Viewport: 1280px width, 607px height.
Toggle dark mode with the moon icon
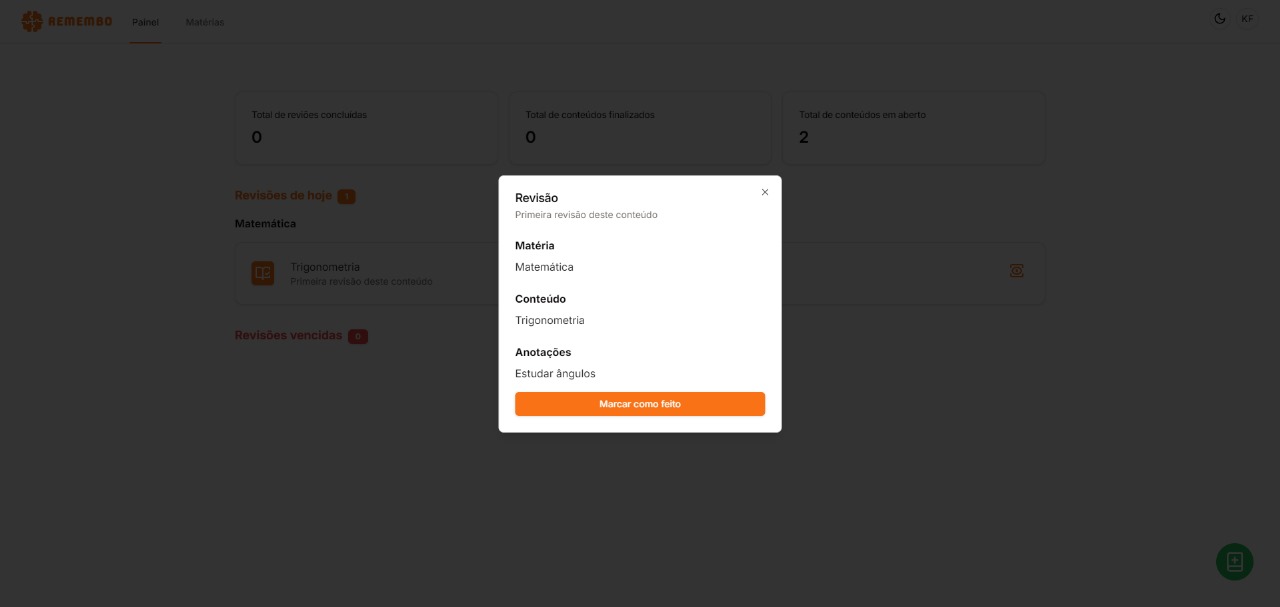1219,19
